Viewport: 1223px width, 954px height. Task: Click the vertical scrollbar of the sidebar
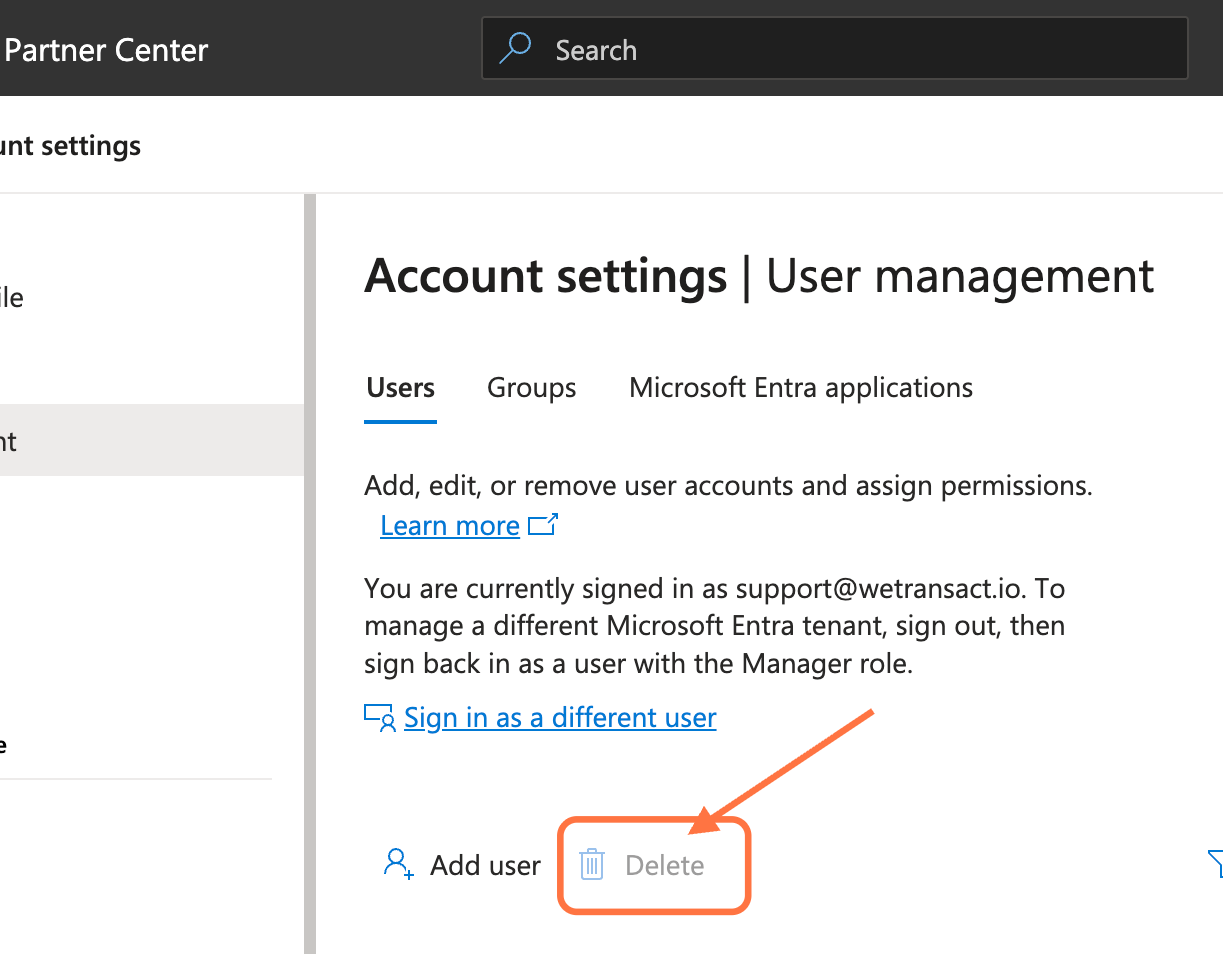tap(310, 574)
